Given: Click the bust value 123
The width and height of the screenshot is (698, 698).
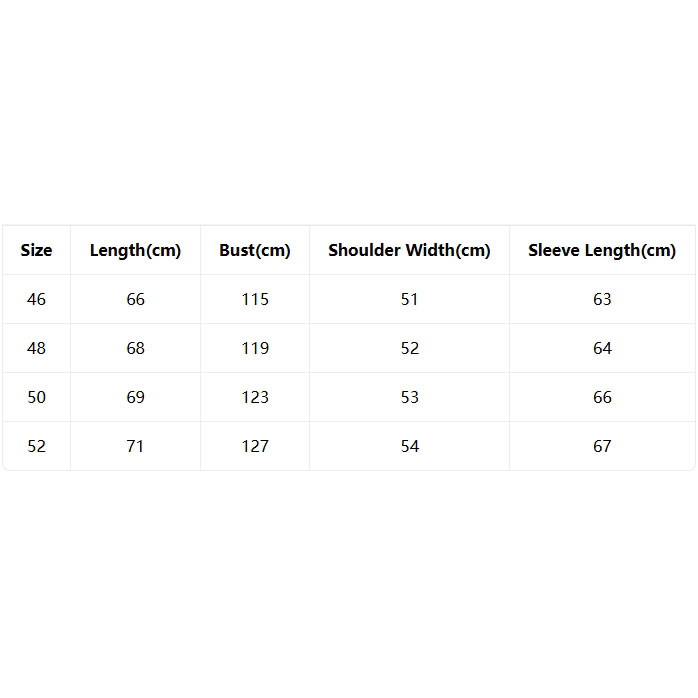Looking at the screenshot, I should coord(255,397).
